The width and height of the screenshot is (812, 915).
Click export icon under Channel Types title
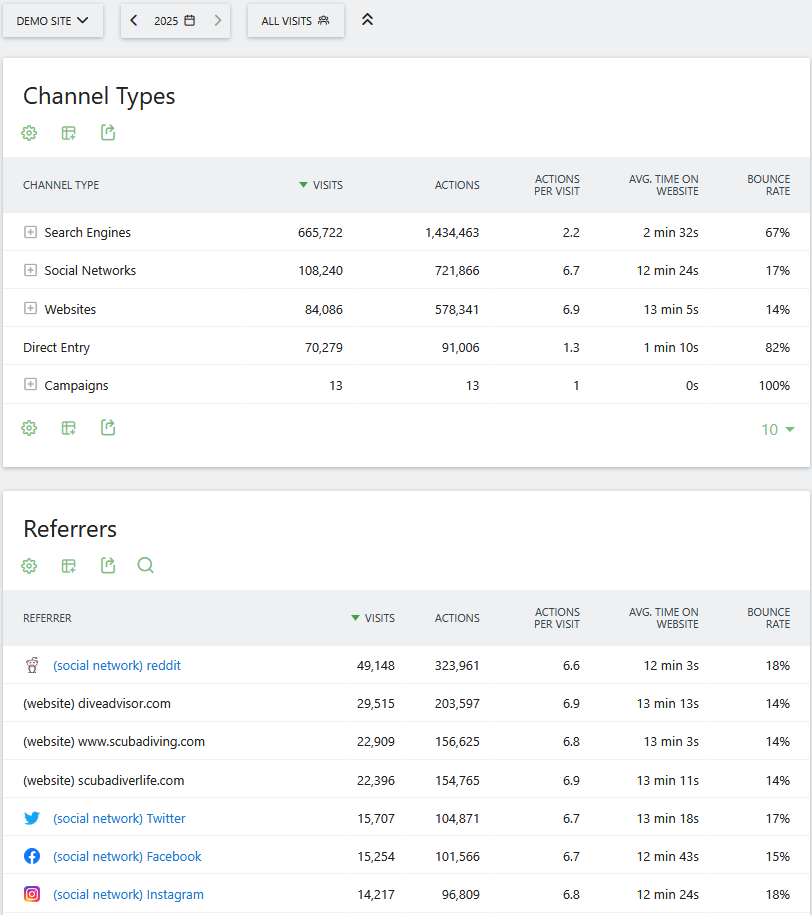(x=108, y=133)
